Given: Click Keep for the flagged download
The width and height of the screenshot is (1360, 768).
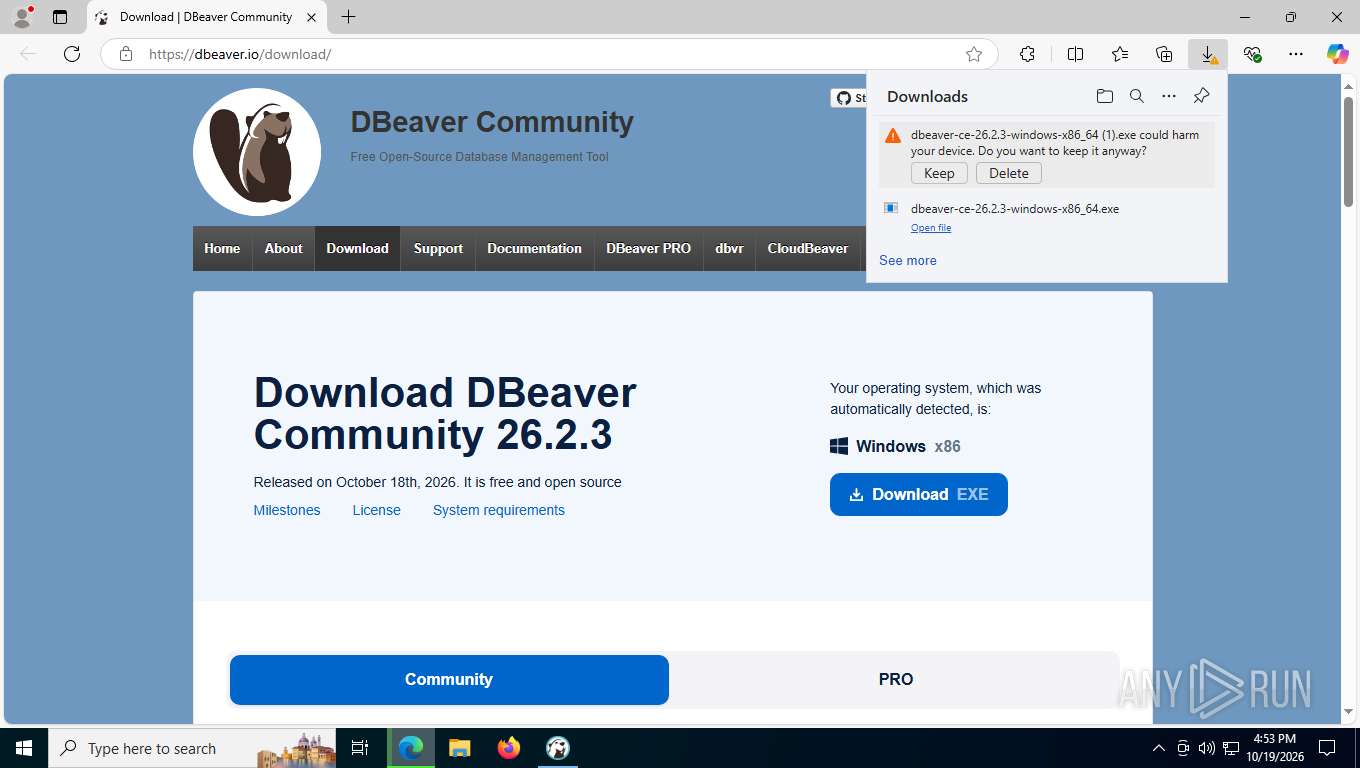Looking at the screenshot, I should 939,173.
